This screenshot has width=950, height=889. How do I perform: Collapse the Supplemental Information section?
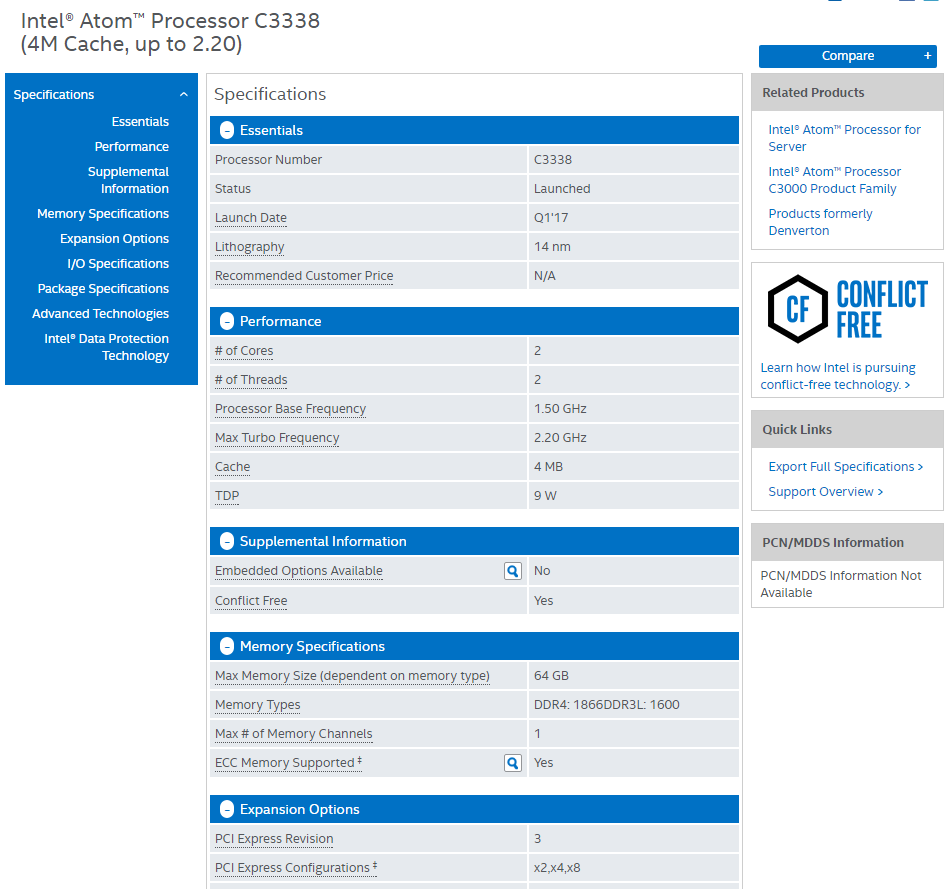pyautogui.click(x=227, y=541)
